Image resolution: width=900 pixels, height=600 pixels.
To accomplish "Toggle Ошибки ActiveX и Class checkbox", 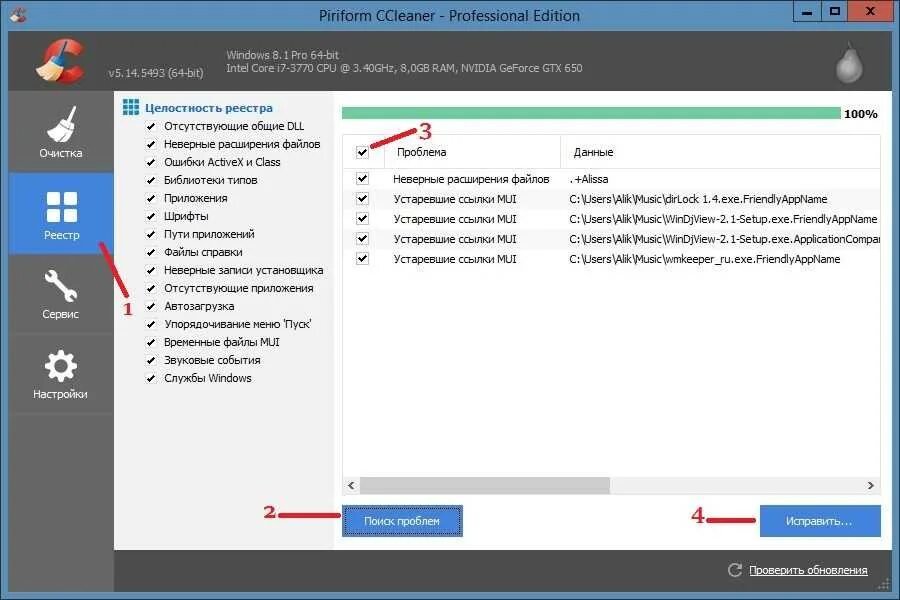I will tap(151, 162).
